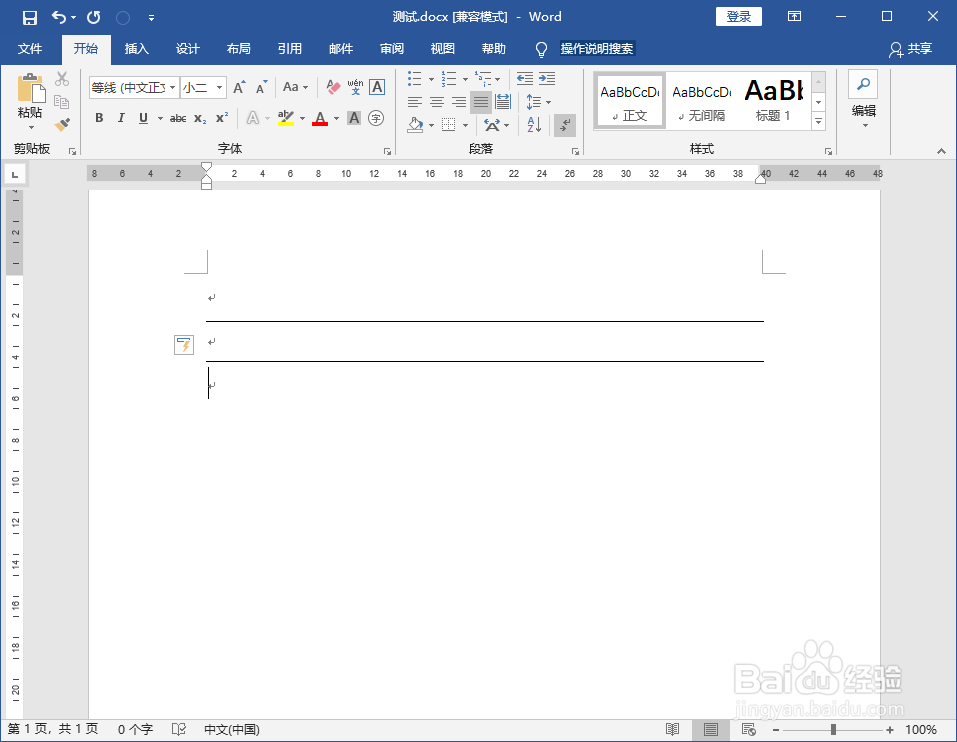The width and height of the screenshot is (957, 742).
Task: Switch to the 插入 tab
Action: (x=137, y=49)
